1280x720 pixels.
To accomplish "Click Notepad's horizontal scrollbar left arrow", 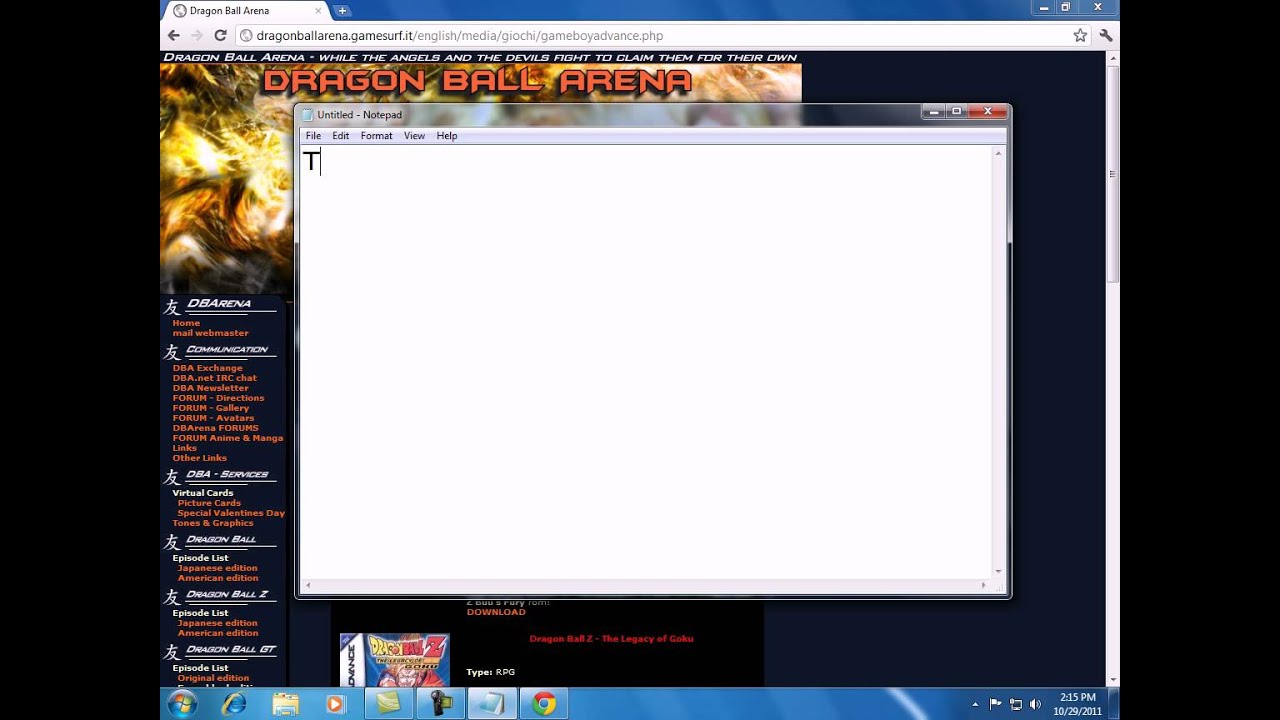I will point(307,585).
